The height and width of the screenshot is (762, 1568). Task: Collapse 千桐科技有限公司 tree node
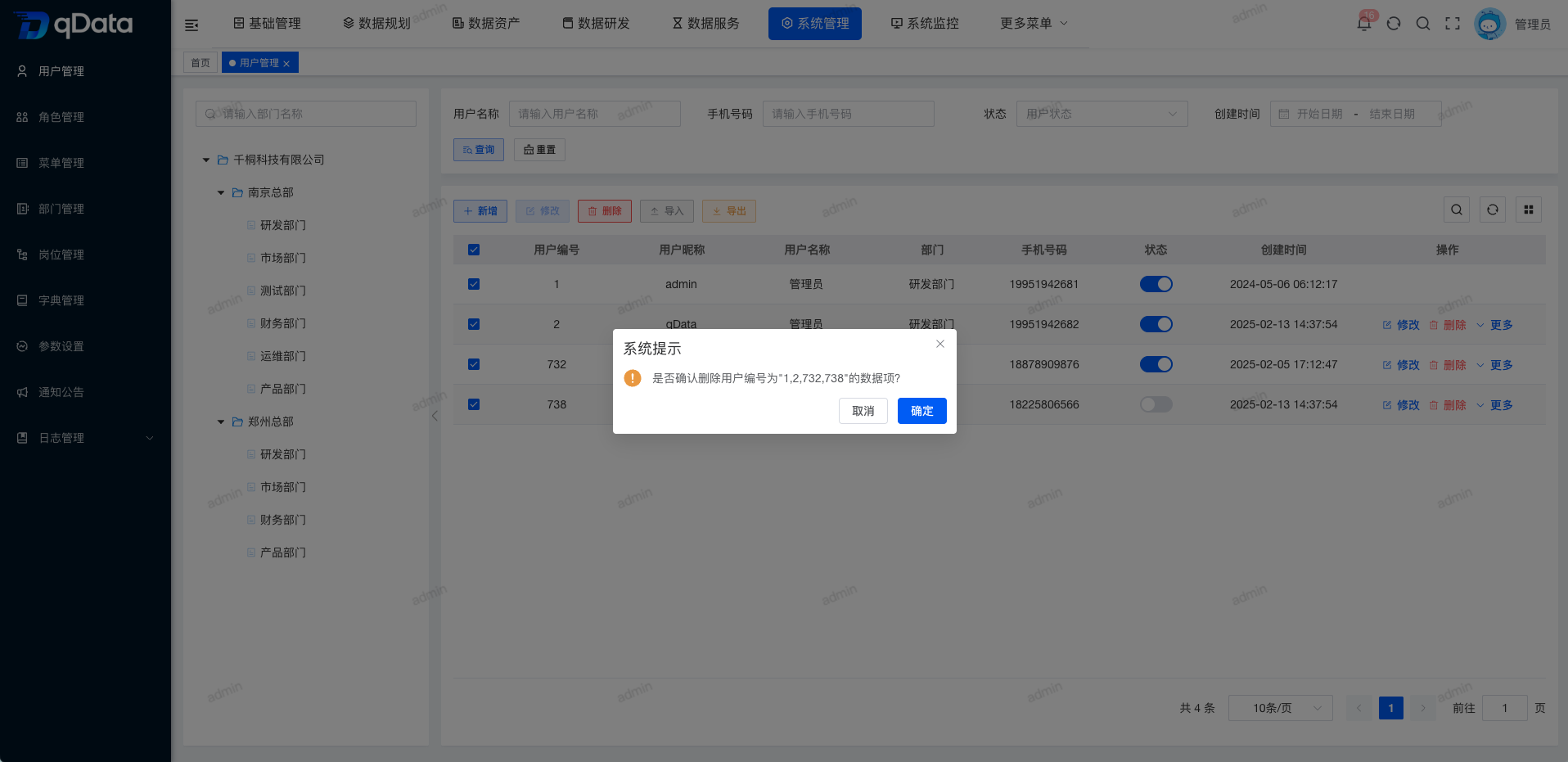(206, 160)
